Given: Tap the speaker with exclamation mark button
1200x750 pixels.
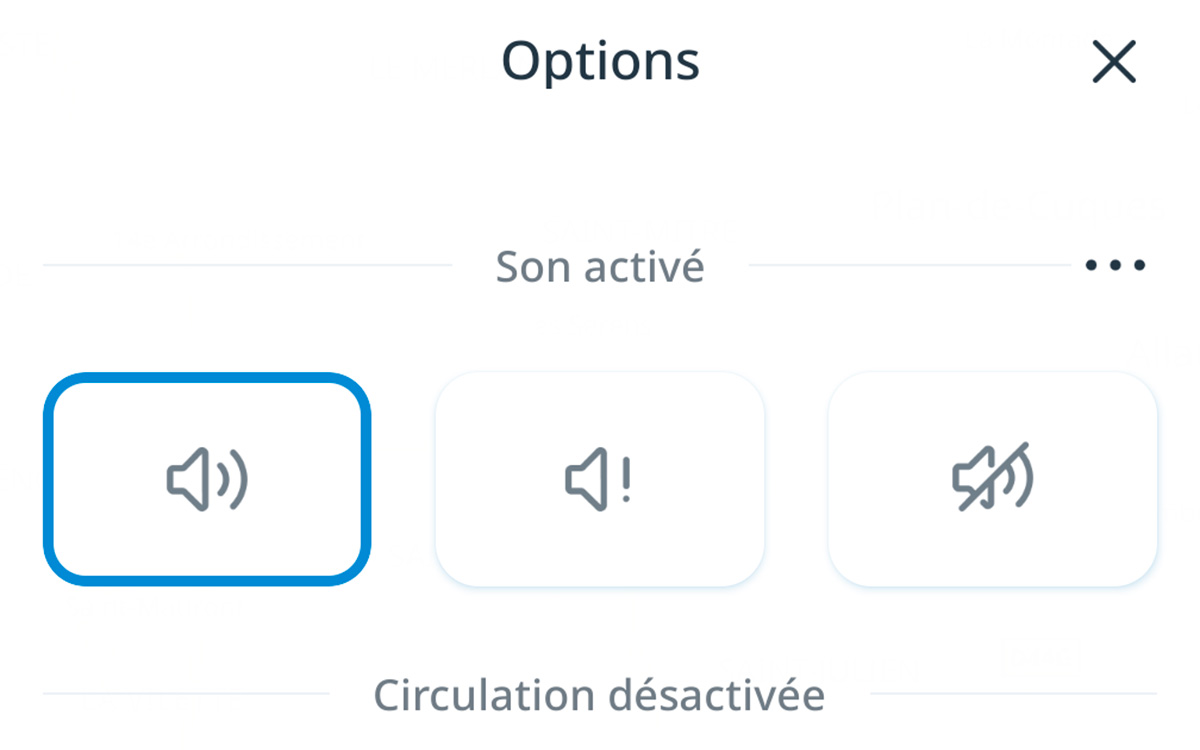Looking at the screenshot, I should point(599,479).
